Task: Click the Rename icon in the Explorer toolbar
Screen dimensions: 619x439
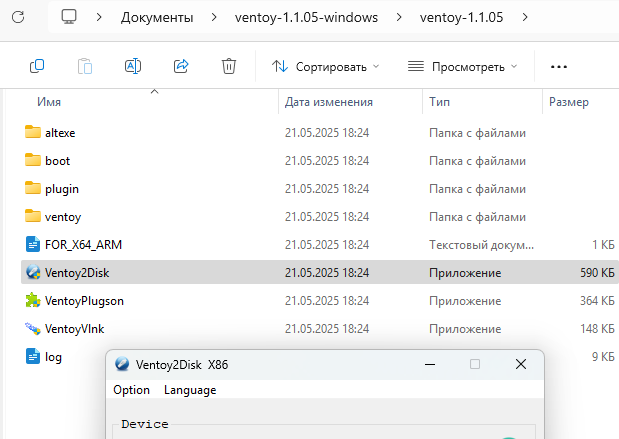Action: click(x=133, y=66)
